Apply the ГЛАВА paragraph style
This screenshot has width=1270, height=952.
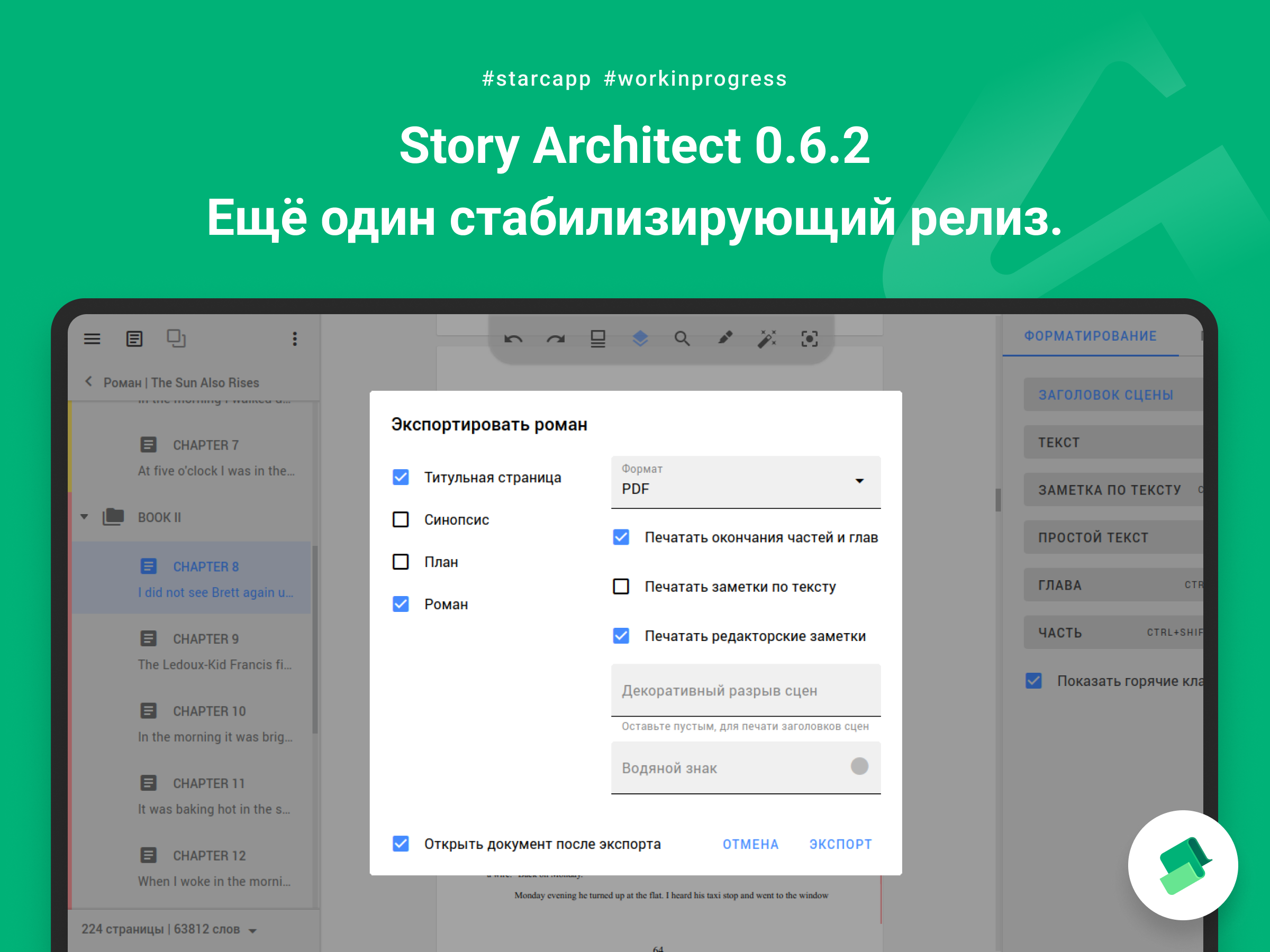[1113, 585]
